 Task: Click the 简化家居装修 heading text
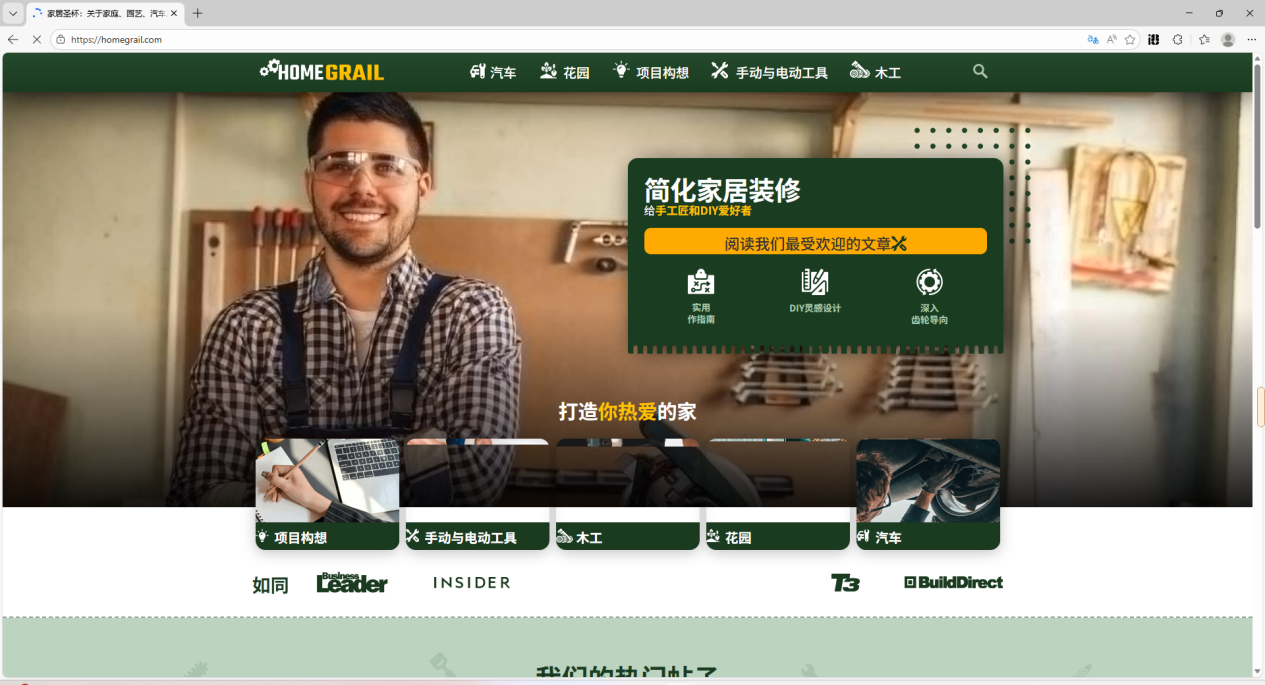722,190
